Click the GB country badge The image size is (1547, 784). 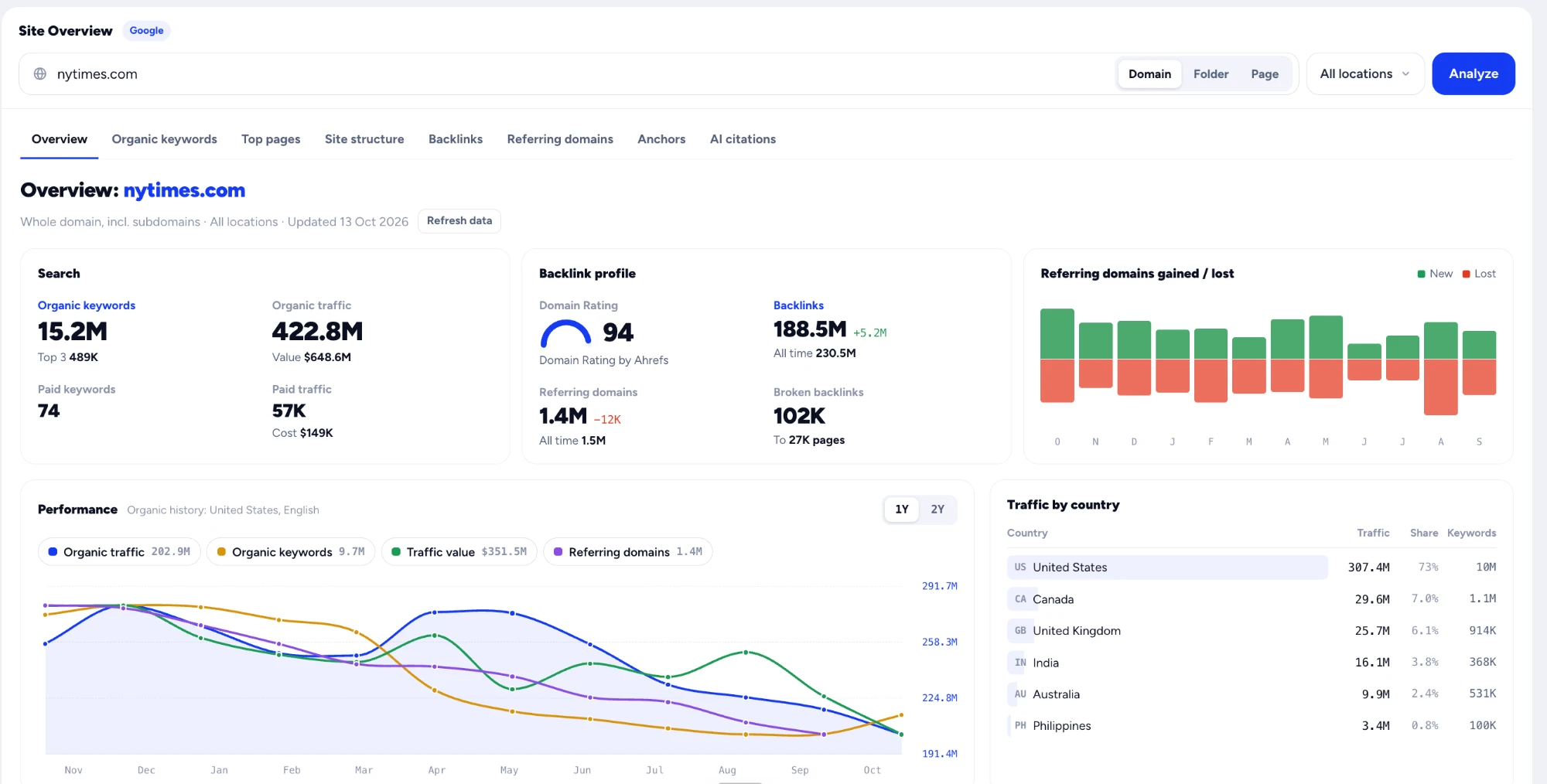pyautogui.click(x=1019, y=630)
